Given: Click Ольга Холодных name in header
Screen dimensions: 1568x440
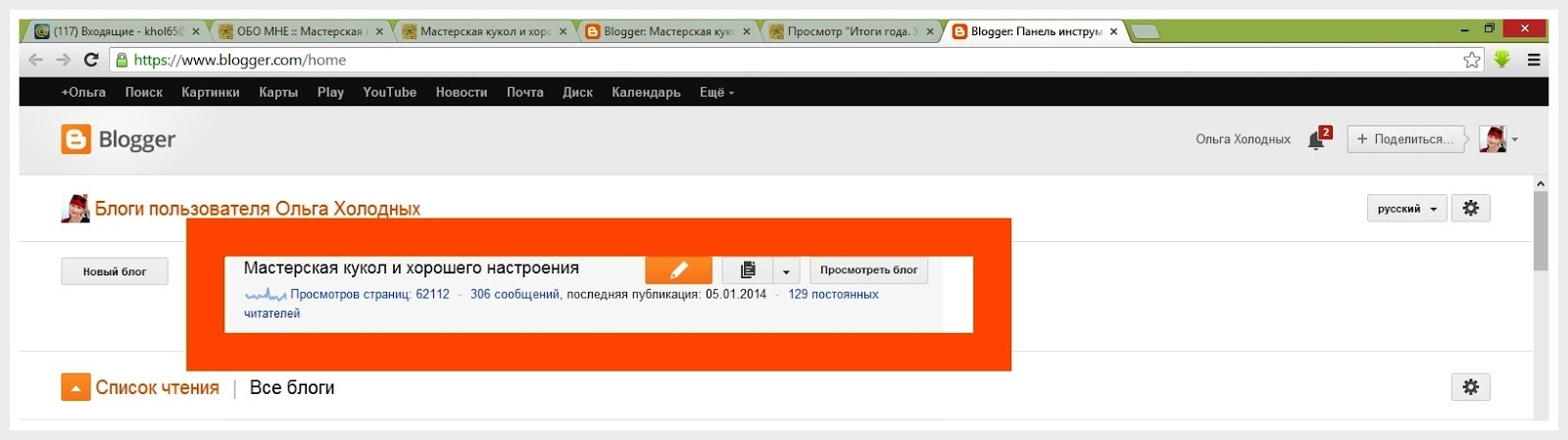Looking at the screenshot, I should 1243,139.
